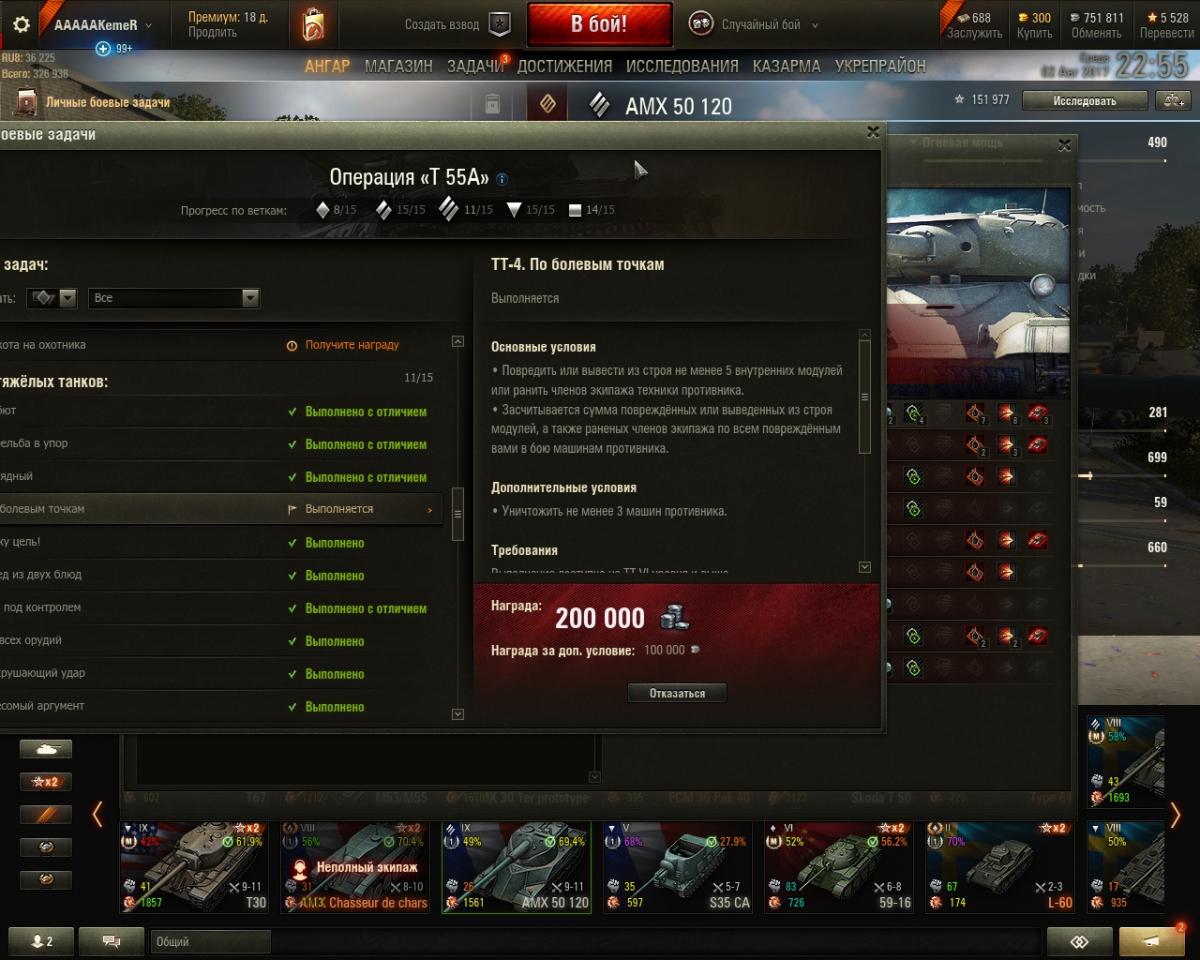Toggle the elite vehicle stripe filter
1200x960 pixels.
[46, 814]
